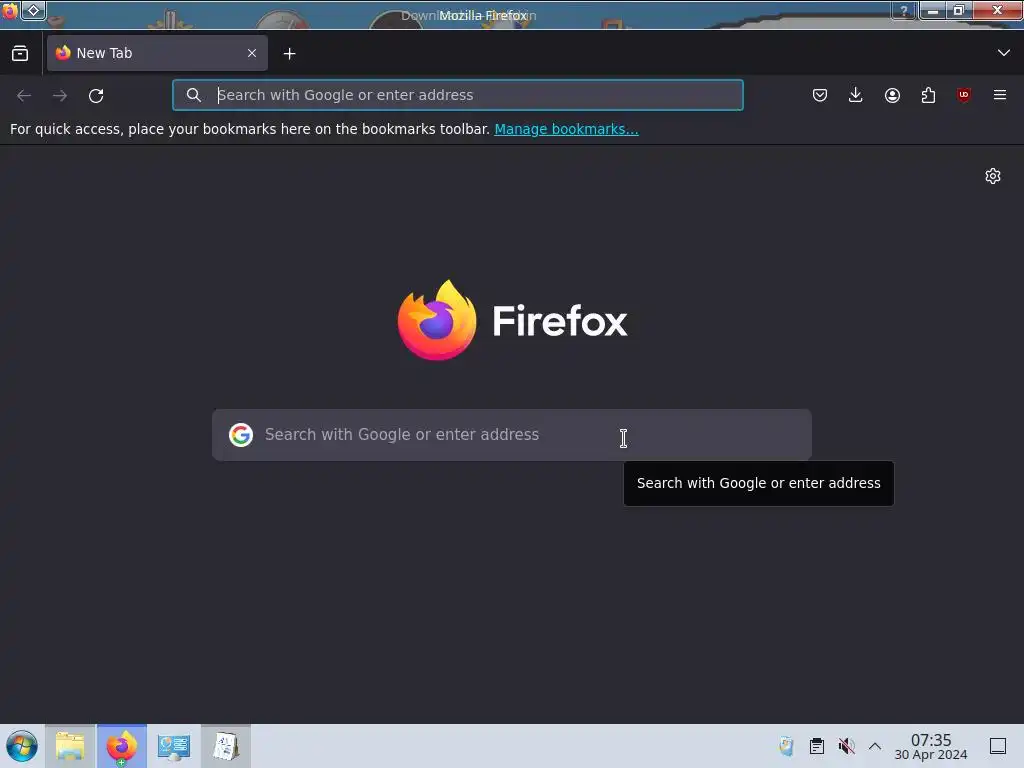The image size is (1024, 768).
Task: Reload the current page
Action: [x=96, y=95]
